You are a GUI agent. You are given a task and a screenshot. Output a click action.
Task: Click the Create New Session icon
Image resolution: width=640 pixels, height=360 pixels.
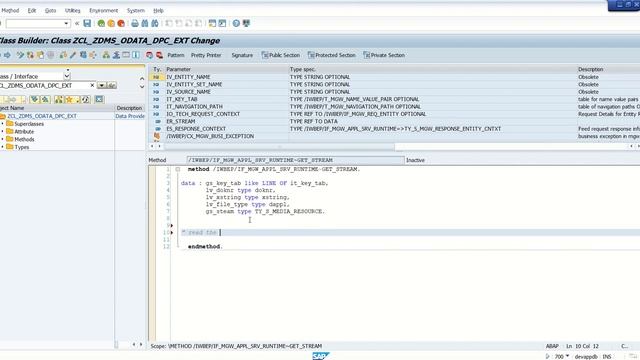point(212,23)
